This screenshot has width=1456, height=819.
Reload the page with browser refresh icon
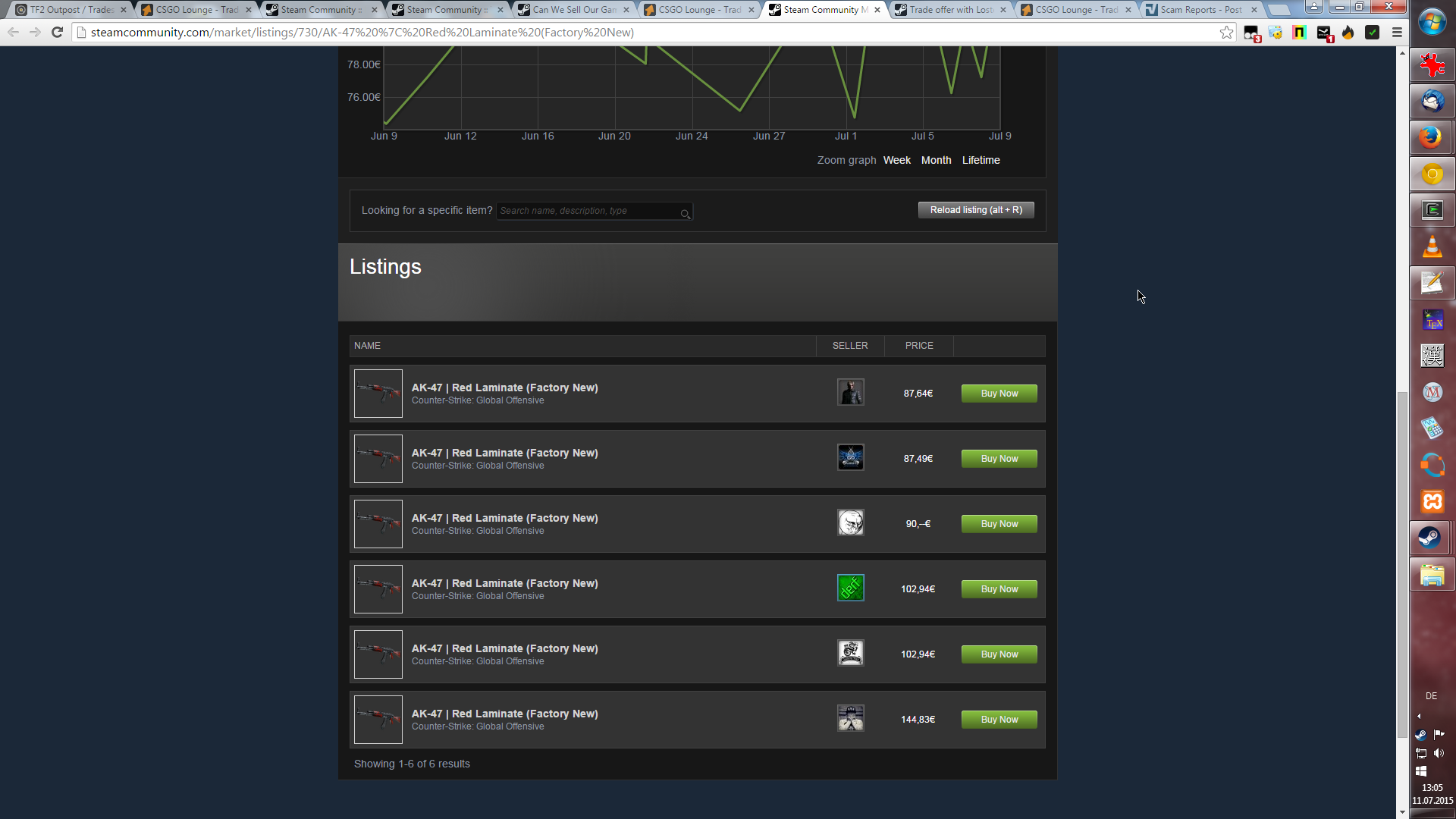pyautogui.click(x=57, y=33)
